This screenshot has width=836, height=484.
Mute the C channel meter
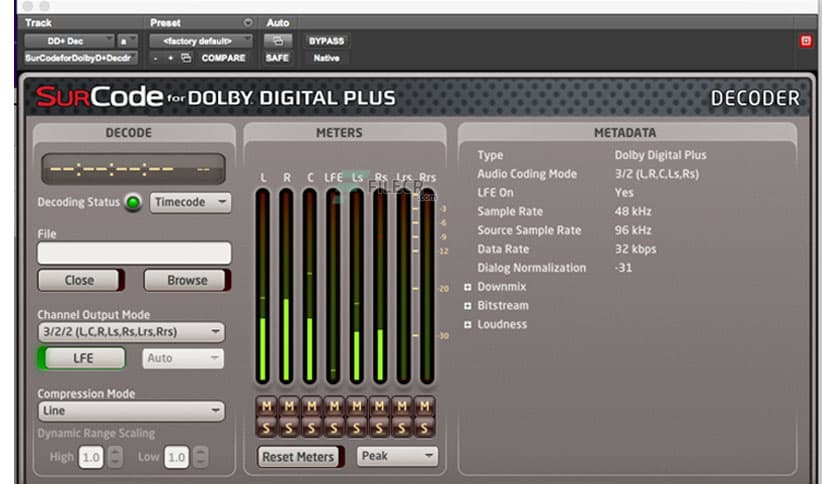(x=312, y=407)
